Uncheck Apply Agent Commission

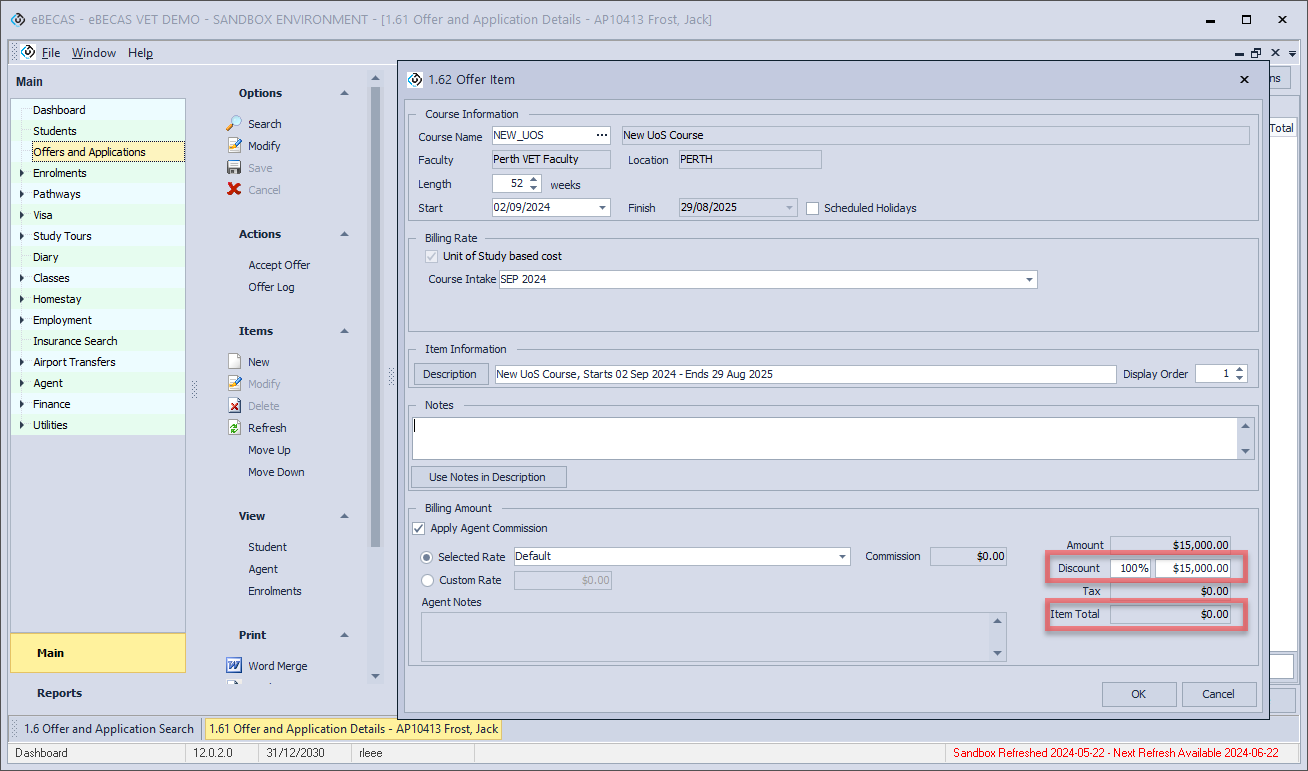418,528
